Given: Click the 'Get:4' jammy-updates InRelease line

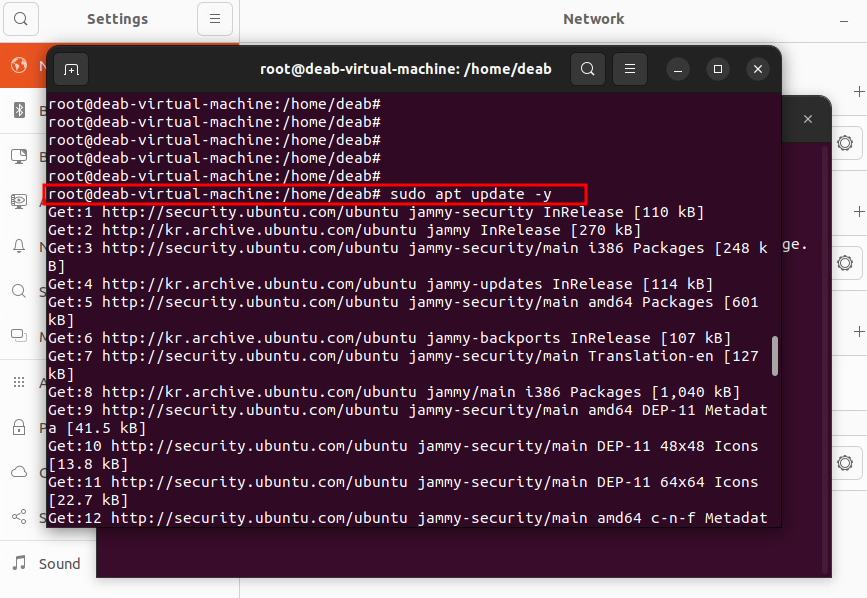Looking at the screenshot, I should 380,284.
